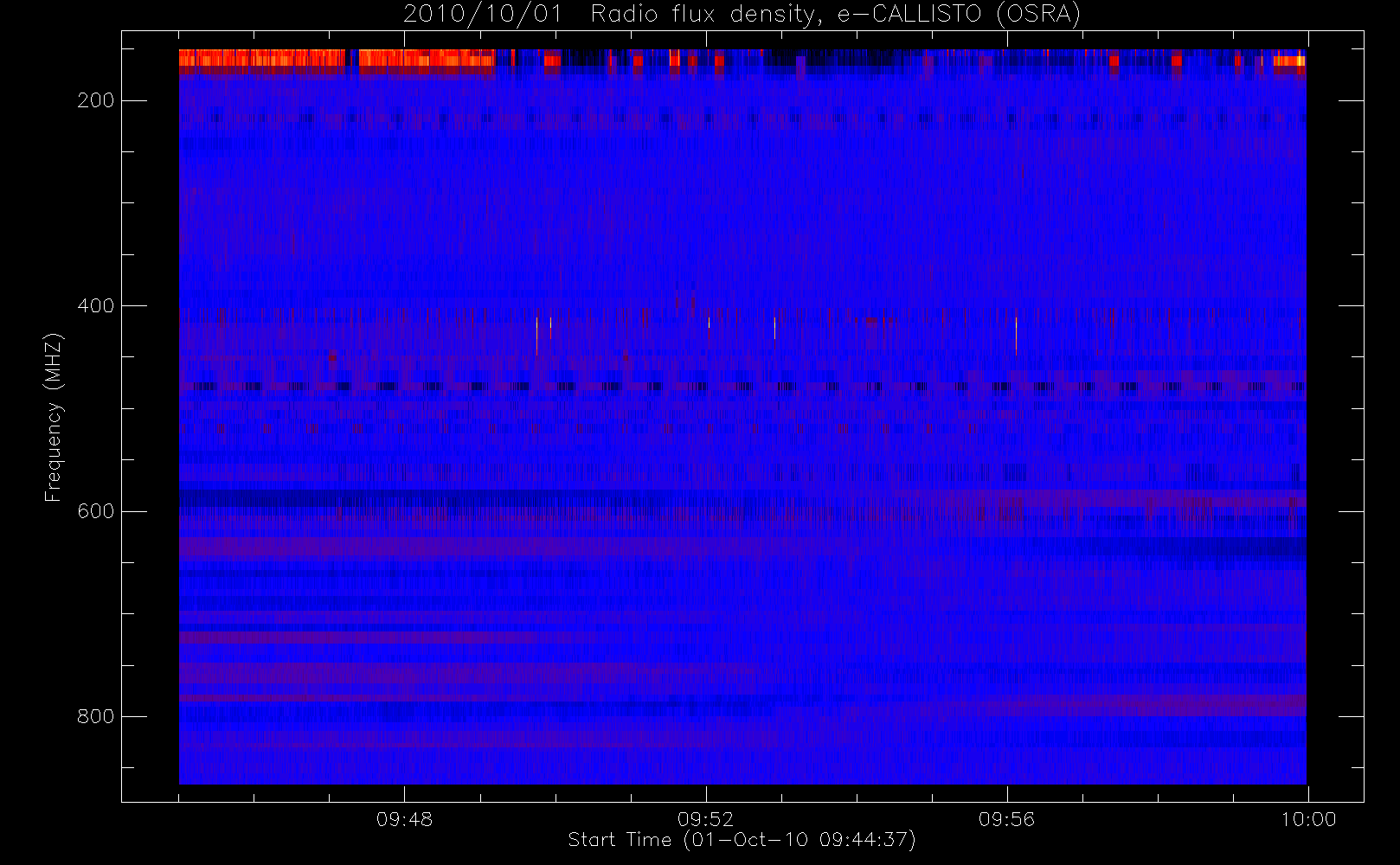The image size is (1400, 865).
Task: Click the 800 frequency tick label
Action: [x=95, y=716]
